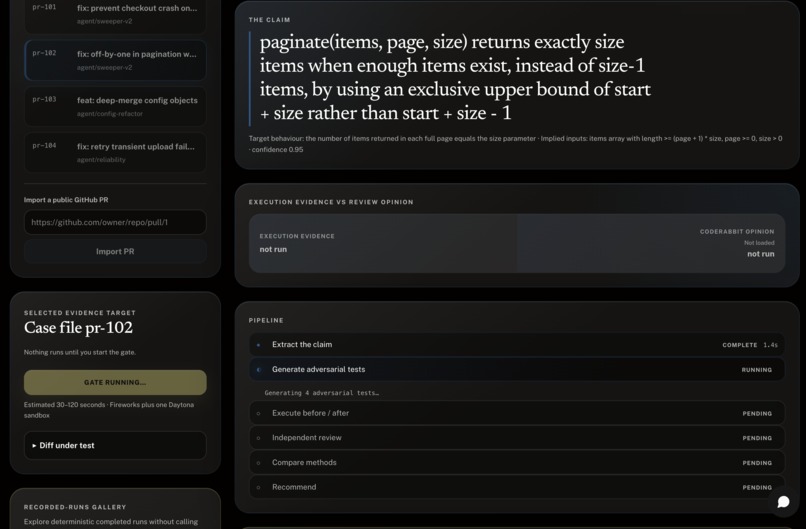Click the "COMPLETE 1.4s" status text
The image size is (806, 529).
[x=750, y=345]
